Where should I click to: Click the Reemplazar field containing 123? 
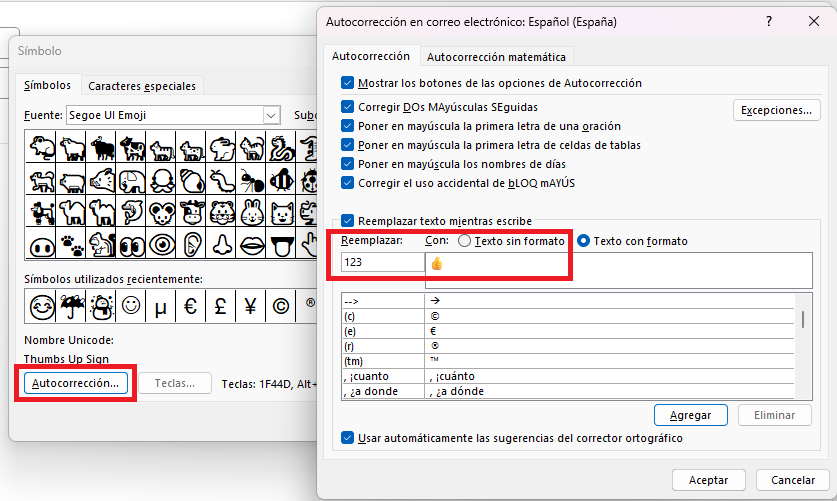point(383,262)
